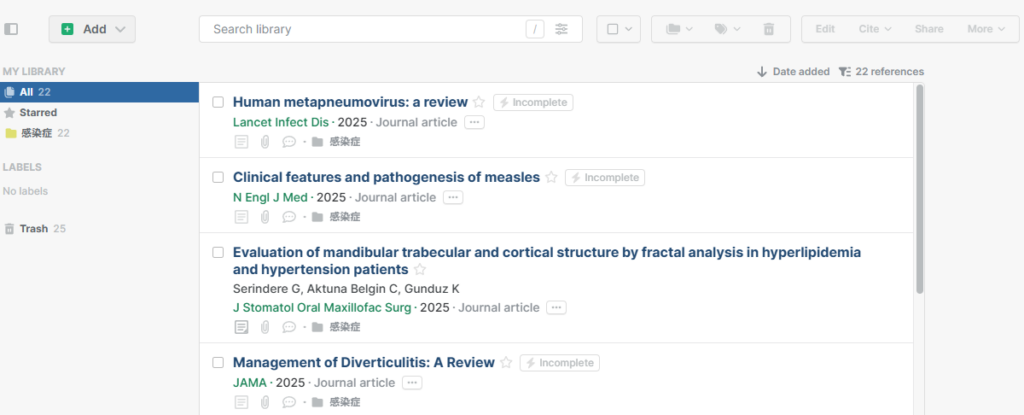Screen dimensions: 1024x415
Task: Open the Lancet Infect Dis journal link
Action: (x=280, y=122)
